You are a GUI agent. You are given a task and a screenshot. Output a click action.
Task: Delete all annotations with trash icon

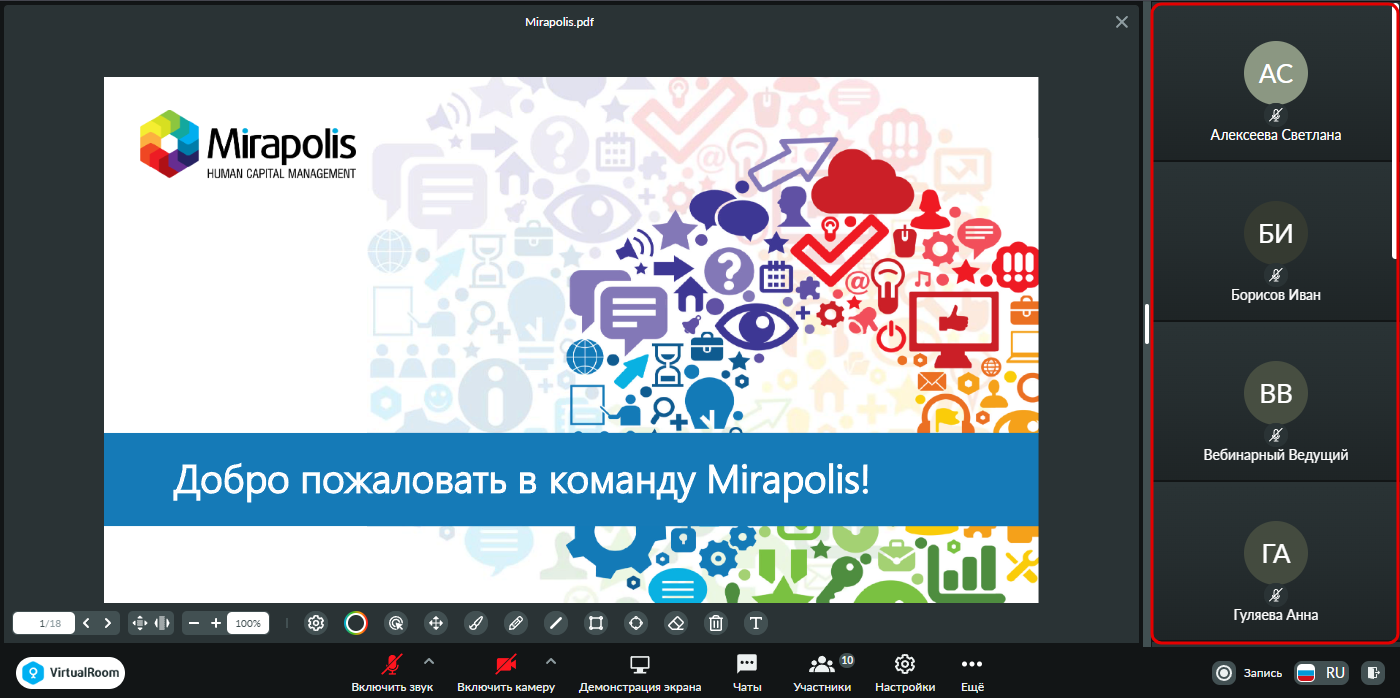[716, 623]
